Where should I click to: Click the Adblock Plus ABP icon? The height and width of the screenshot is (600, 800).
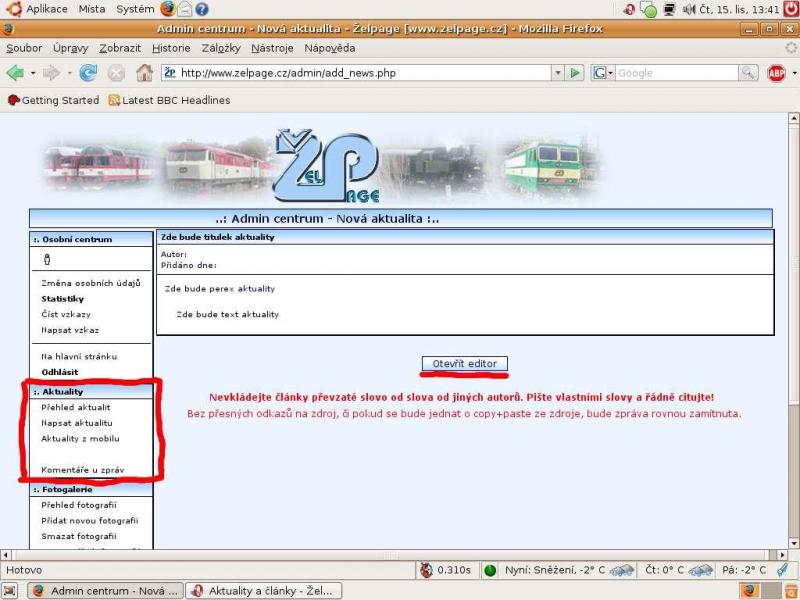click(776, 73)
